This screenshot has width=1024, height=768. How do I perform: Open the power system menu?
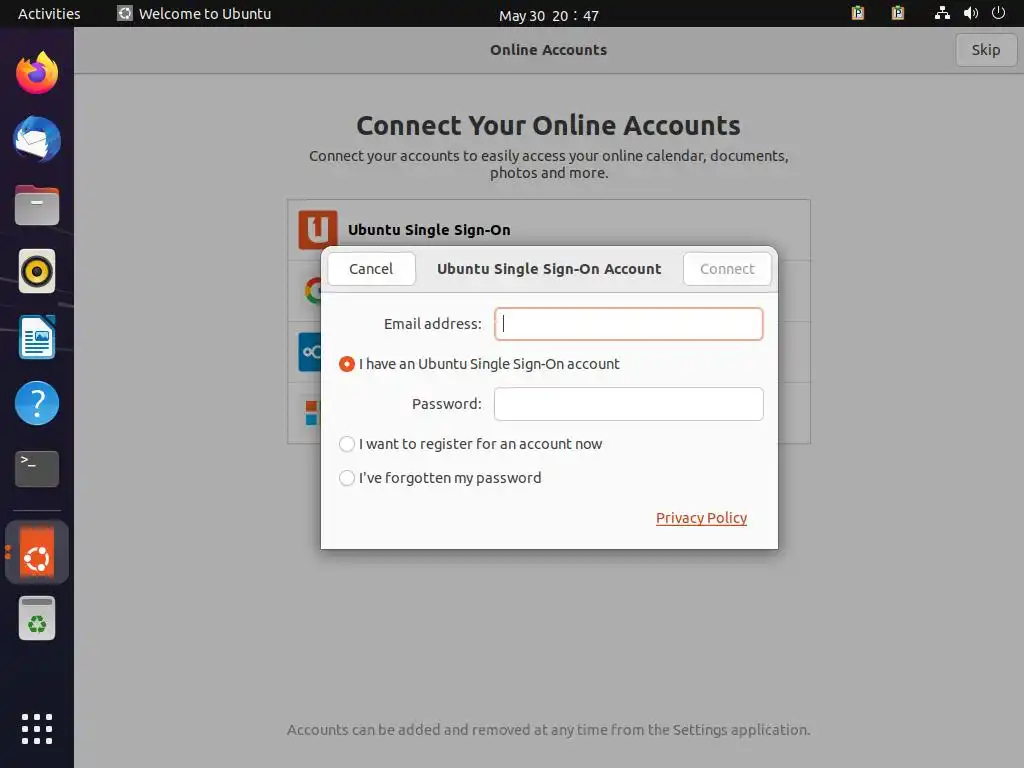(x=998, y=13)
